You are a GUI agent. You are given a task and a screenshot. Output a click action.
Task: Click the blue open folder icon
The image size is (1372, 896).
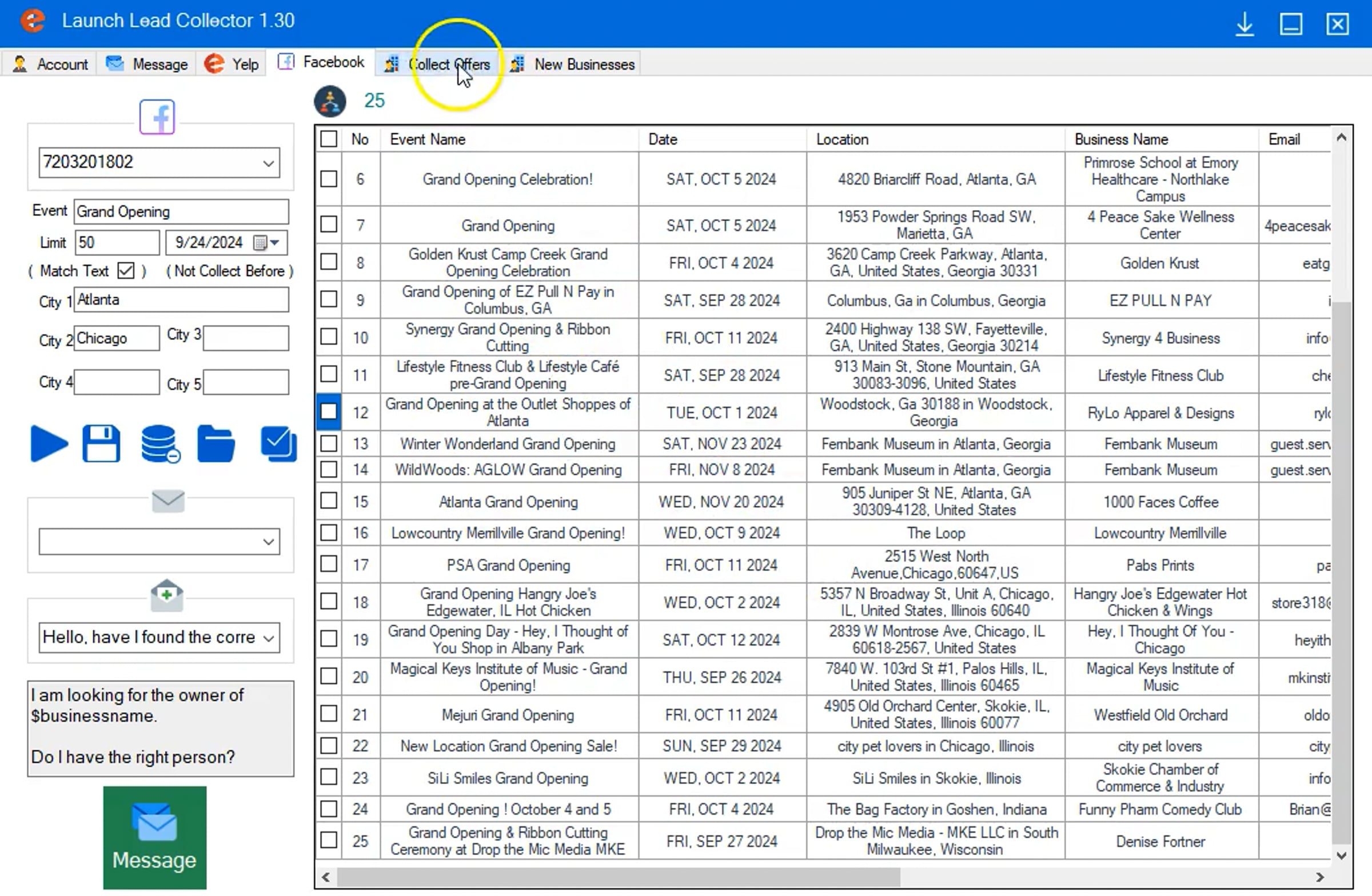(216, 443)
